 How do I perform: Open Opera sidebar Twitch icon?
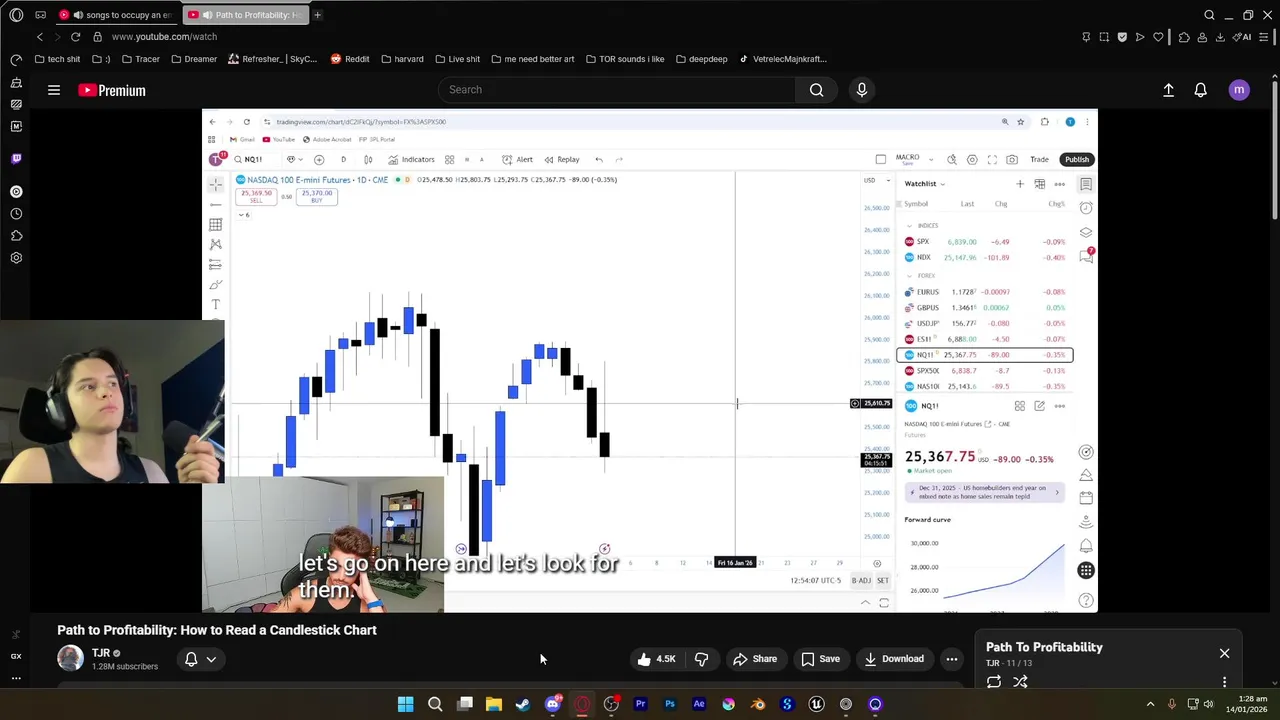coord(16,158)
